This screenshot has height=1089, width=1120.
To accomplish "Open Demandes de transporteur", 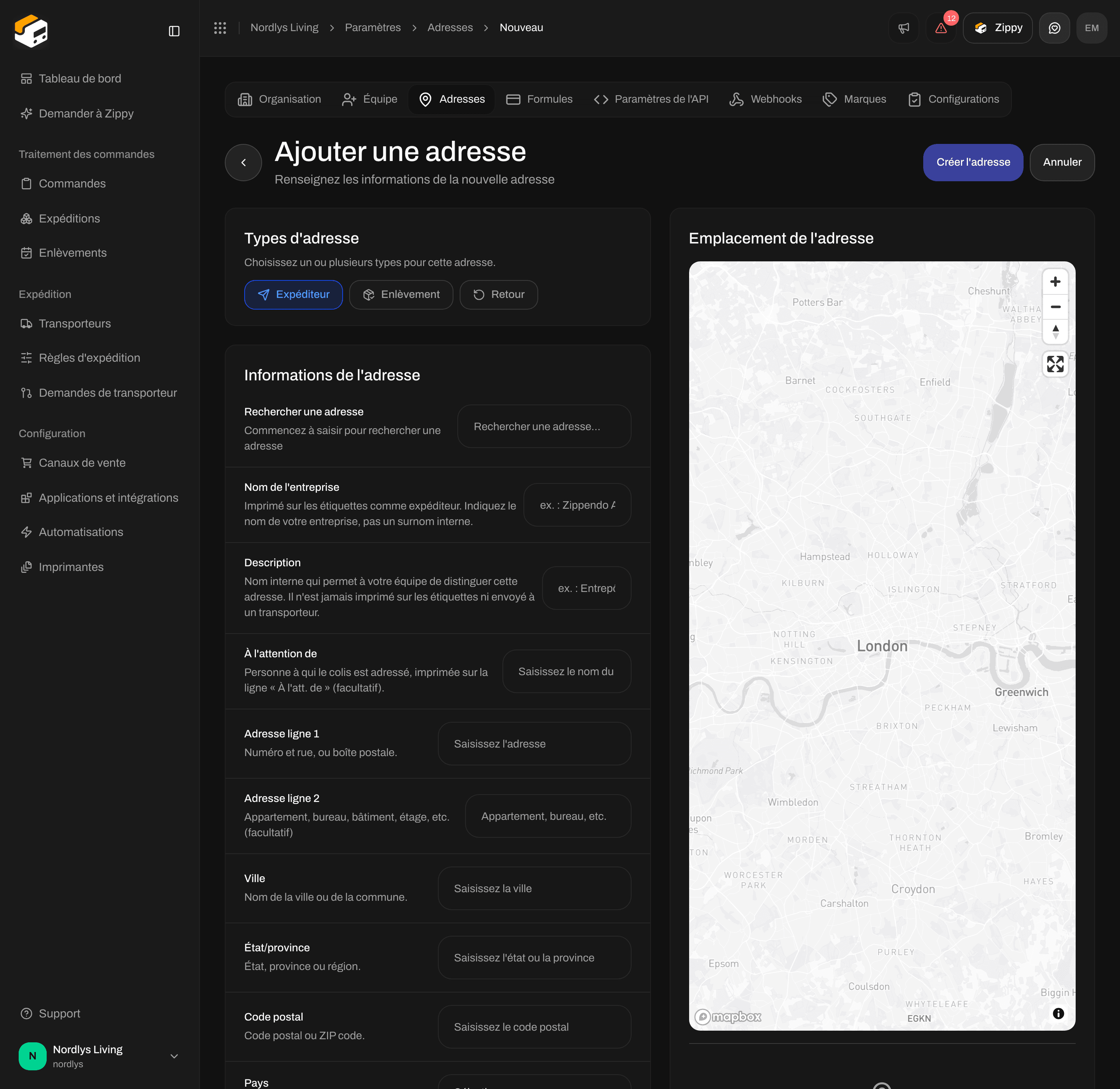I will (100, 393).
